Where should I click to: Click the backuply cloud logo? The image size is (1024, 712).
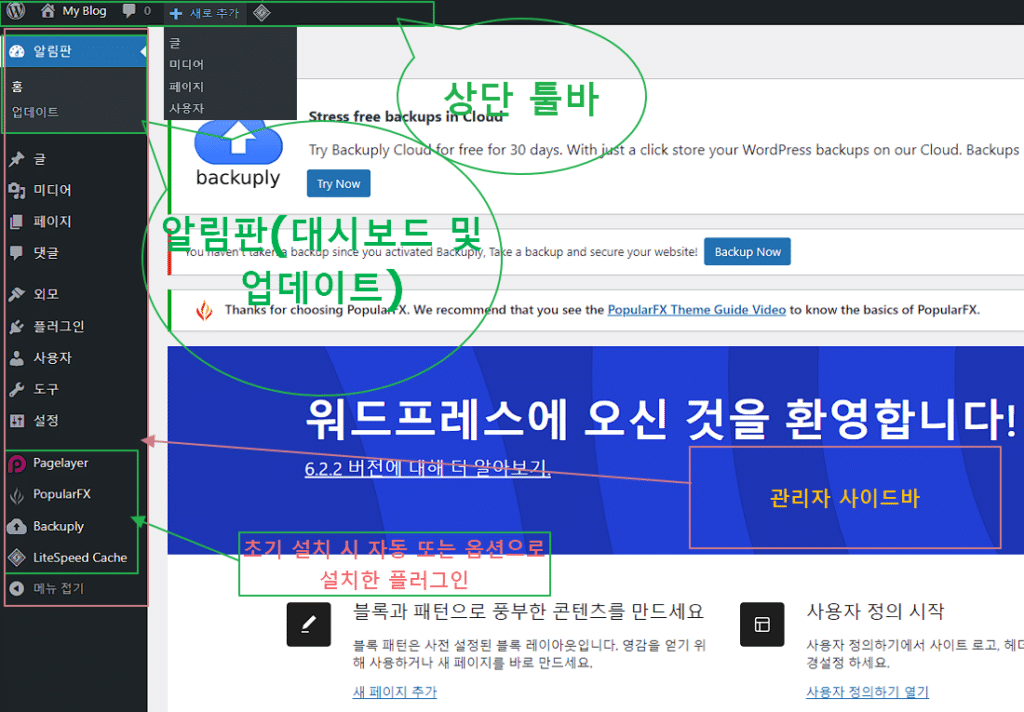[x=238, y=154]
